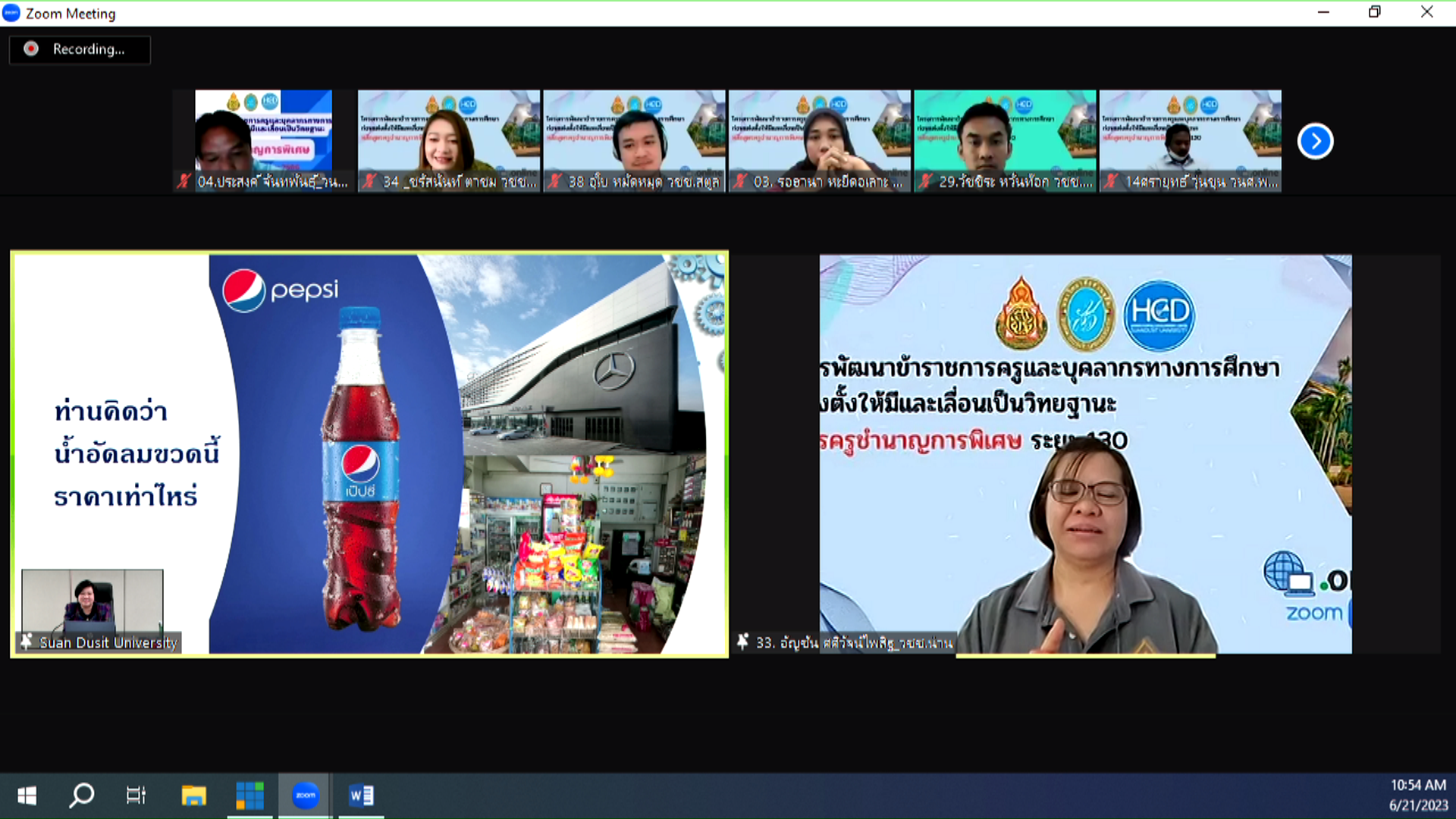Open Task View from taskbar
The height and width of the screenshot is (819, 1456).
[136, 795]
